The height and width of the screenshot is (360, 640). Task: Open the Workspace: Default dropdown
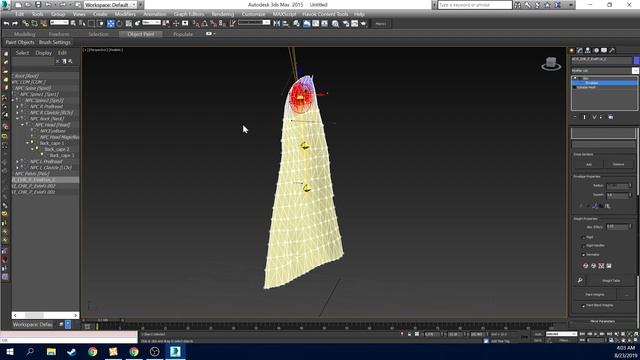pyautogui.click(x=110, y=5)
